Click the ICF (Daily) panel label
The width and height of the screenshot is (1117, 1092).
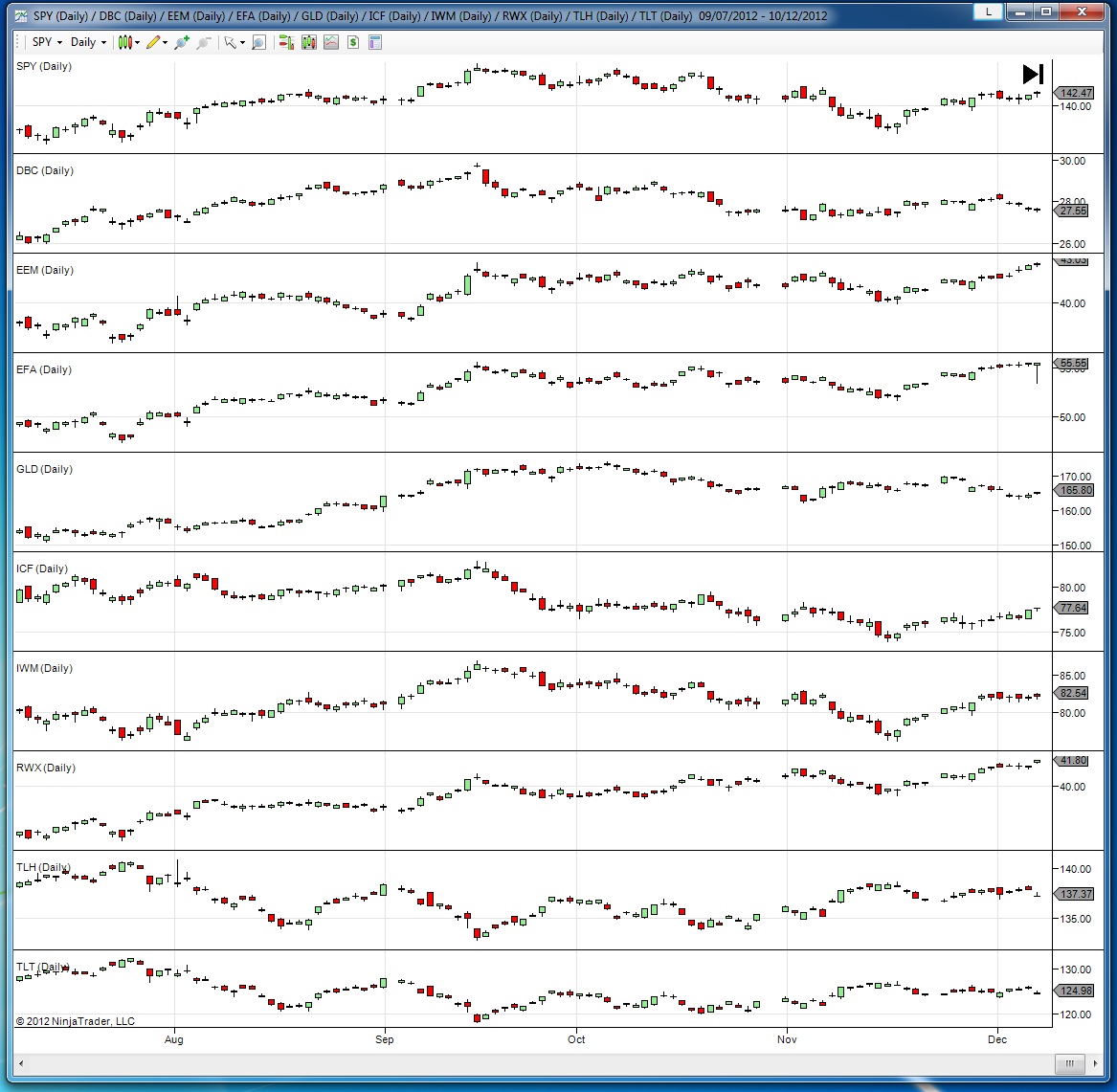[42, 569]
